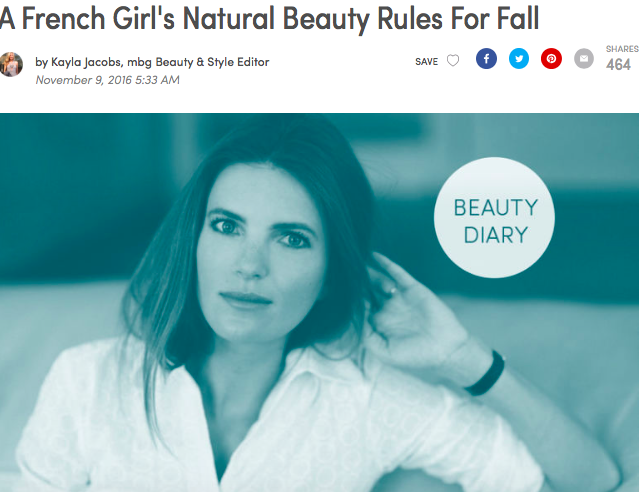Pin the article with the Pinterest icon
This screenshot has height=492, width=640.
coord(551,59)
